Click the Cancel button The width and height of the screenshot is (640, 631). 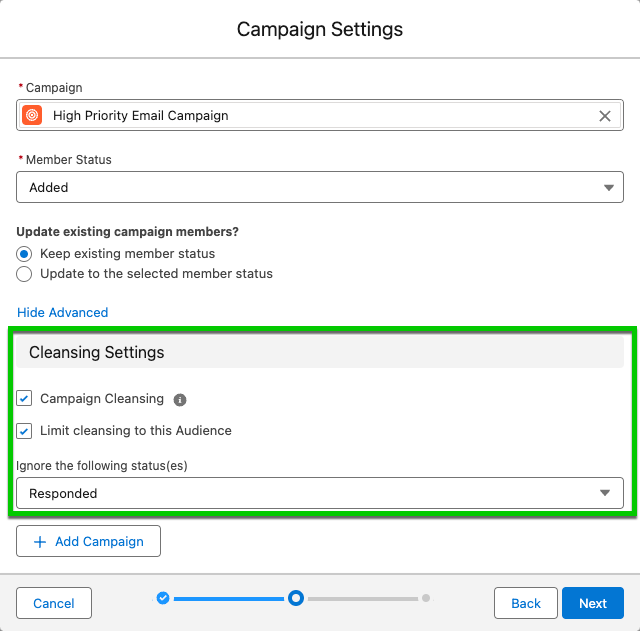tap(54, 603)
